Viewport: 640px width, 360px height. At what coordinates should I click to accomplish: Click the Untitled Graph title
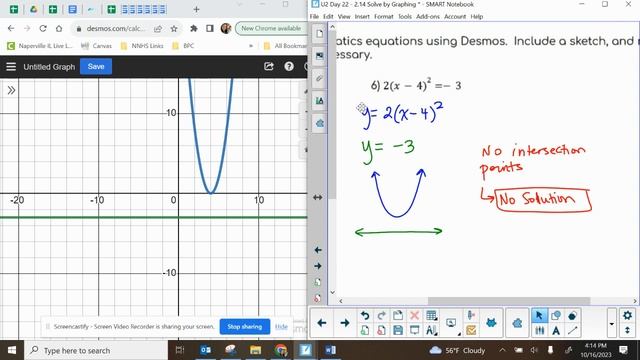click(x=49, y=67)
